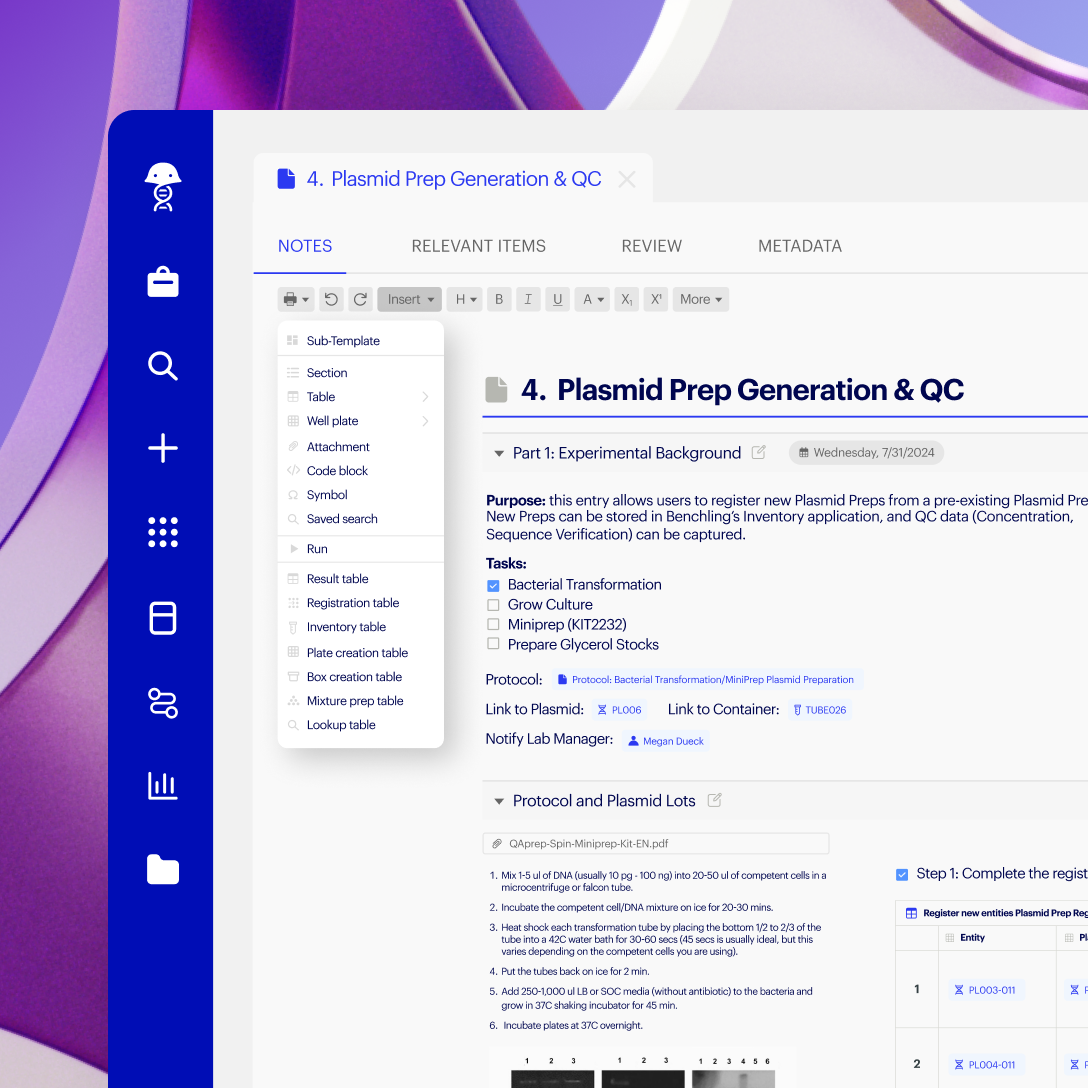Choose Registration table from the Insert menu

click(x=361, y=603)
